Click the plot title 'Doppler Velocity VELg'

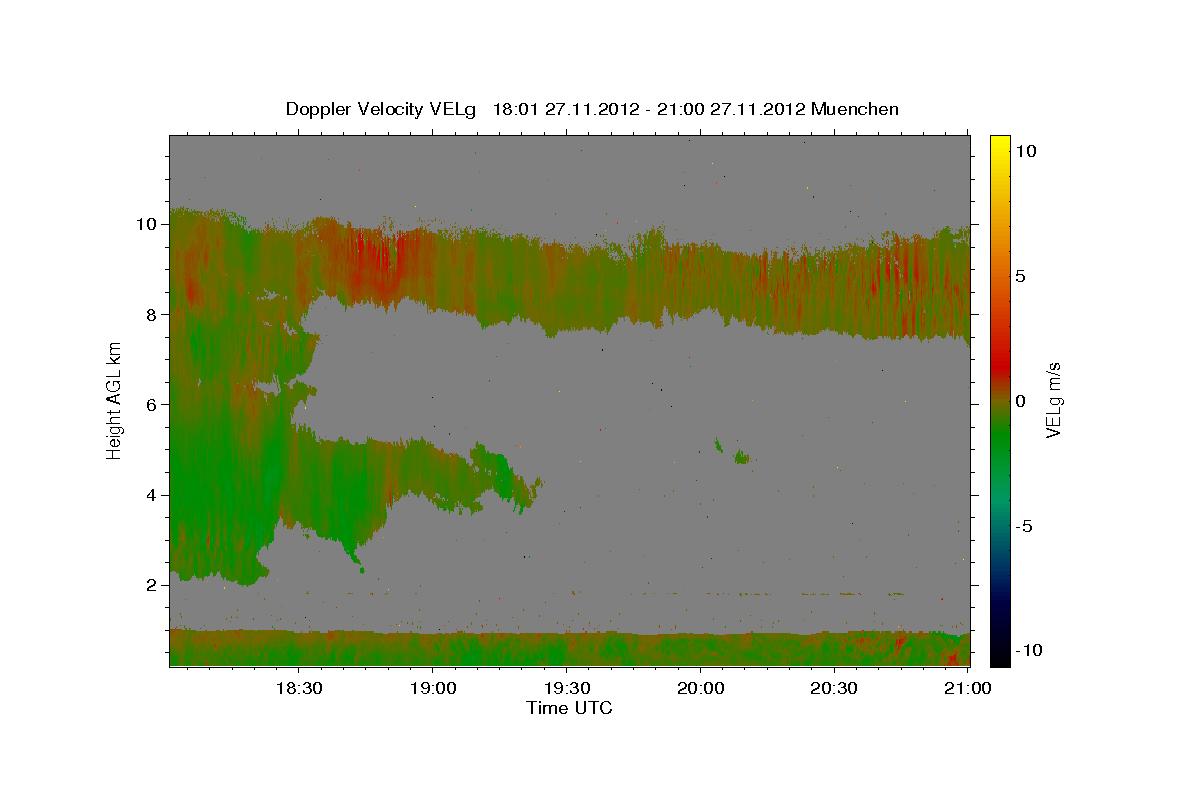click(x=380, y=109)
